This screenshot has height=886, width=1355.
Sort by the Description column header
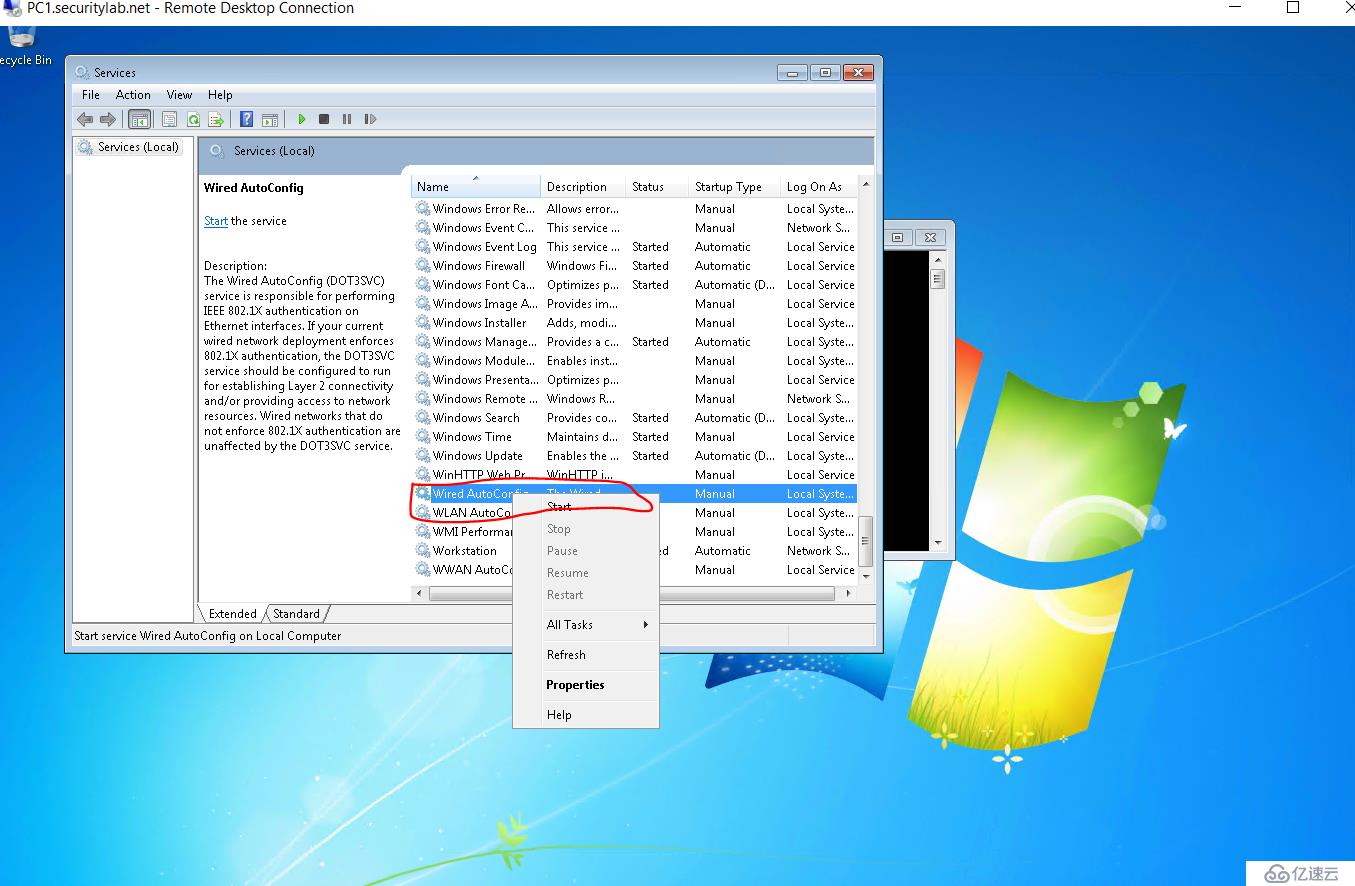tap(584, 187)
